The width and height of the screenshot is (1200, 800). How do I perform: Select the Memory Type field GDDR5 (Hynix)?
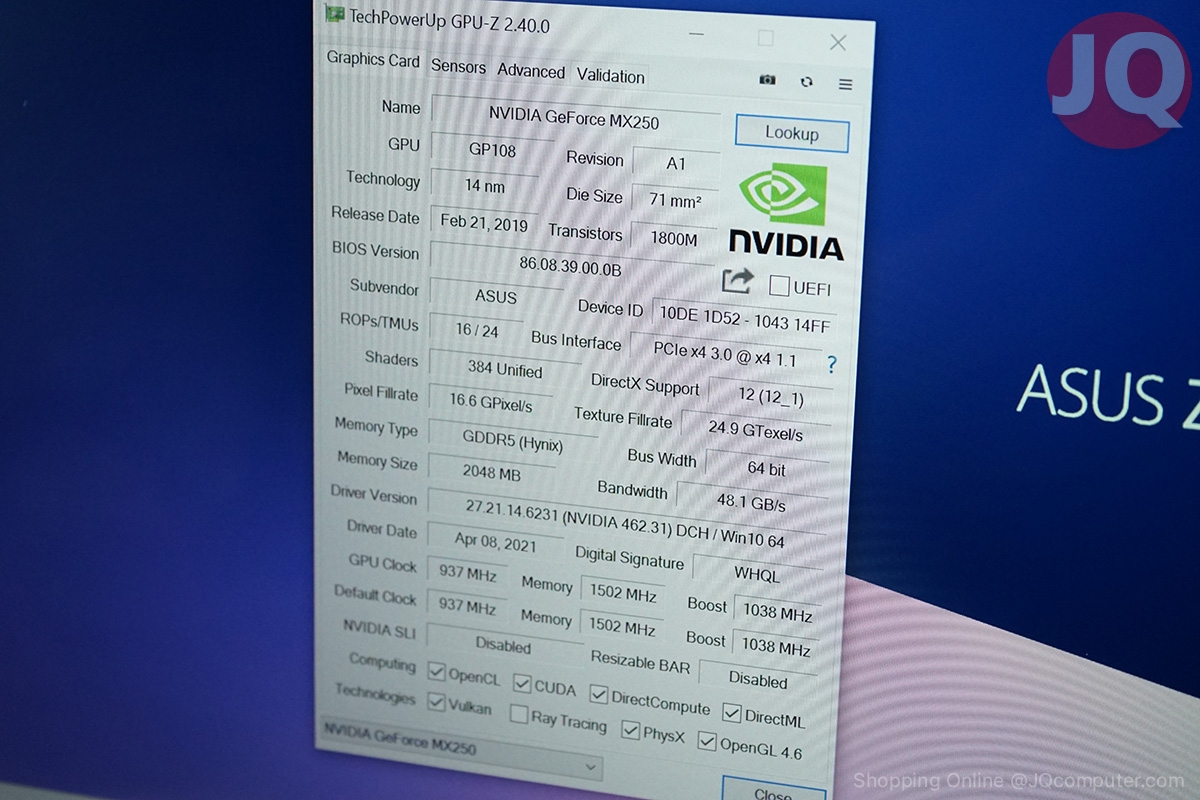point(512,440)
